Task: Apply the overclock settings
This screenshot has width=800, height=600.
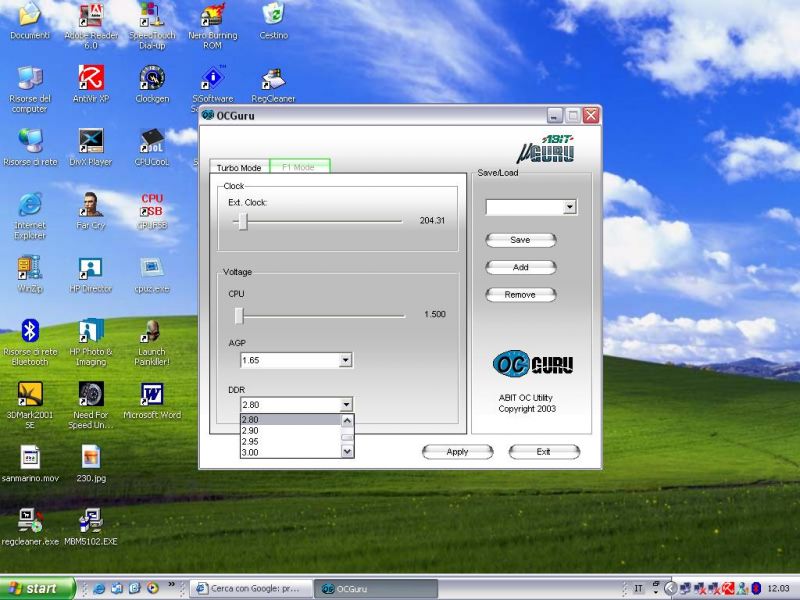Action: point(457,452)
